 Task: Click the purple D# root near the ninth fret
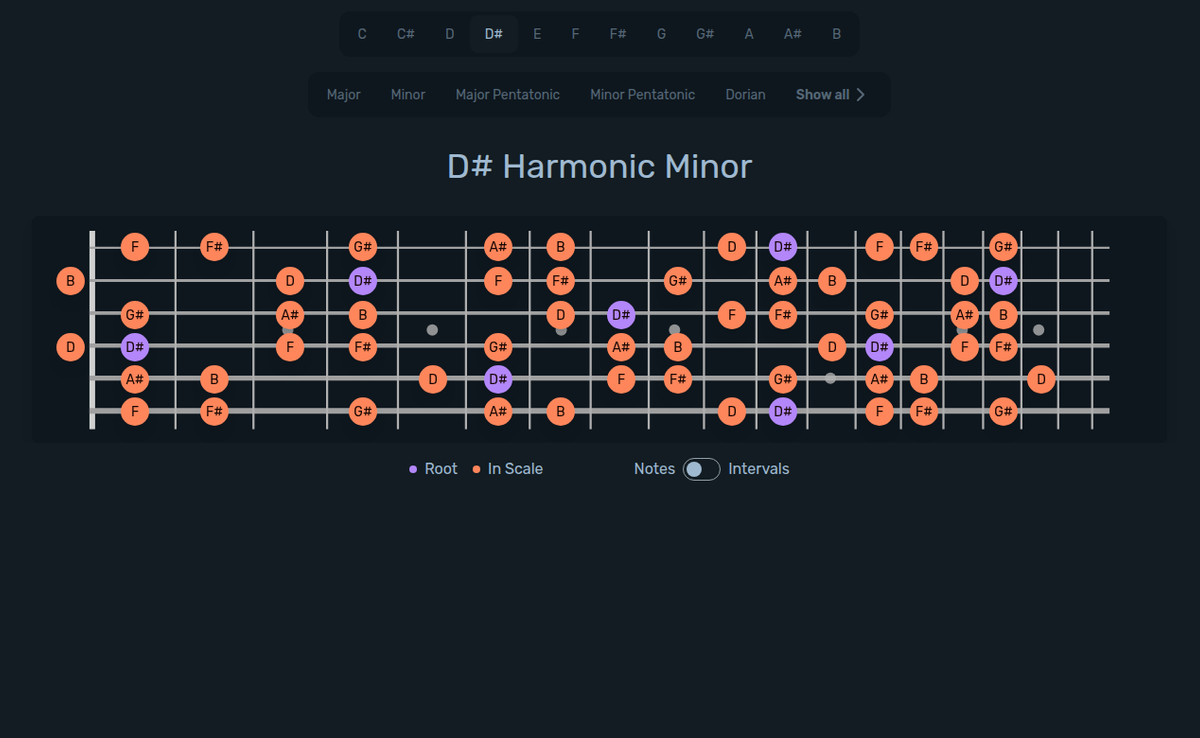point(621,314)
